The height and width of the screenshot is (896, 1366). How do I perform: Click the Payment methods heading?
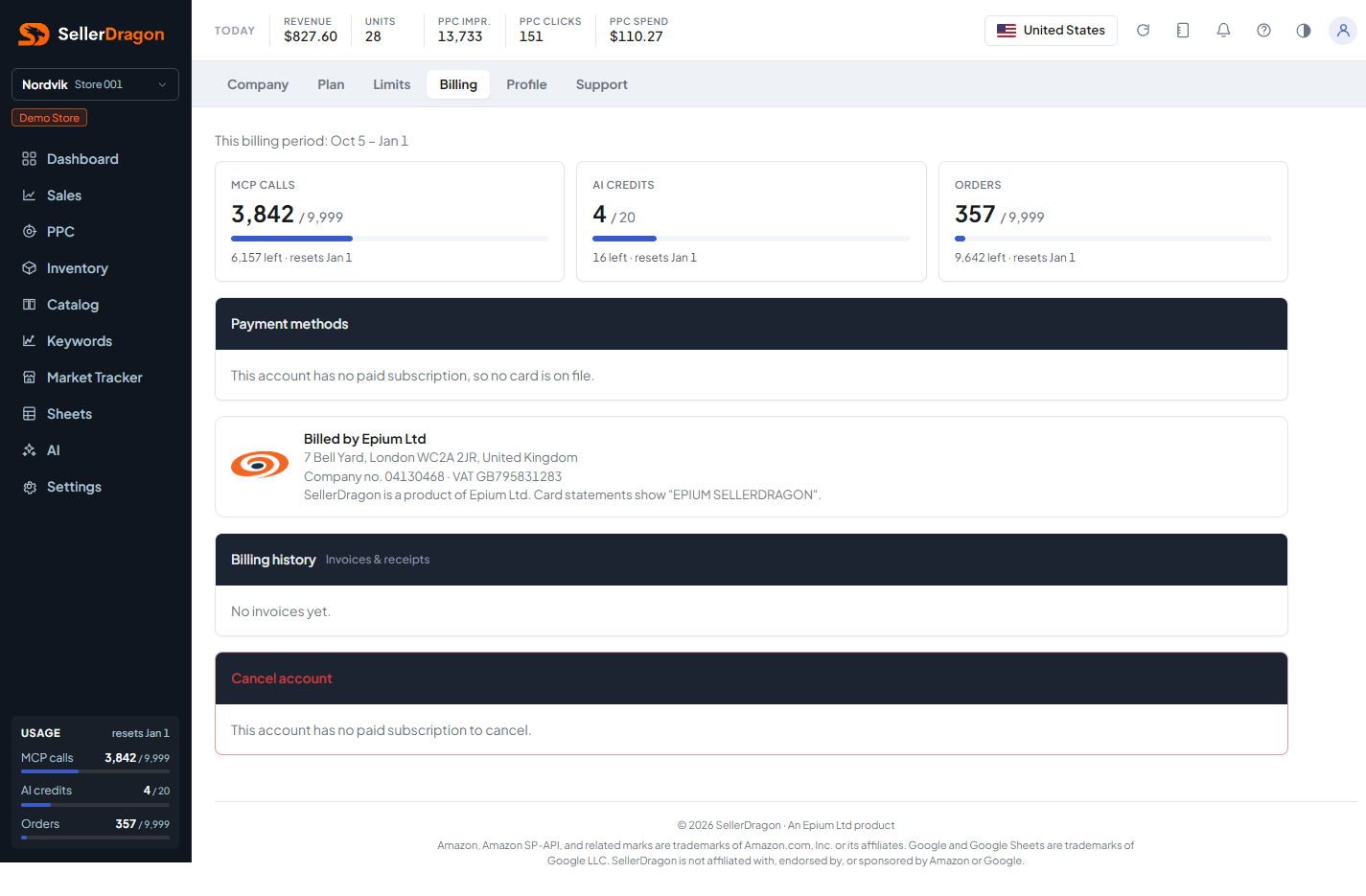pyautogui.click(x=289, y=324)
